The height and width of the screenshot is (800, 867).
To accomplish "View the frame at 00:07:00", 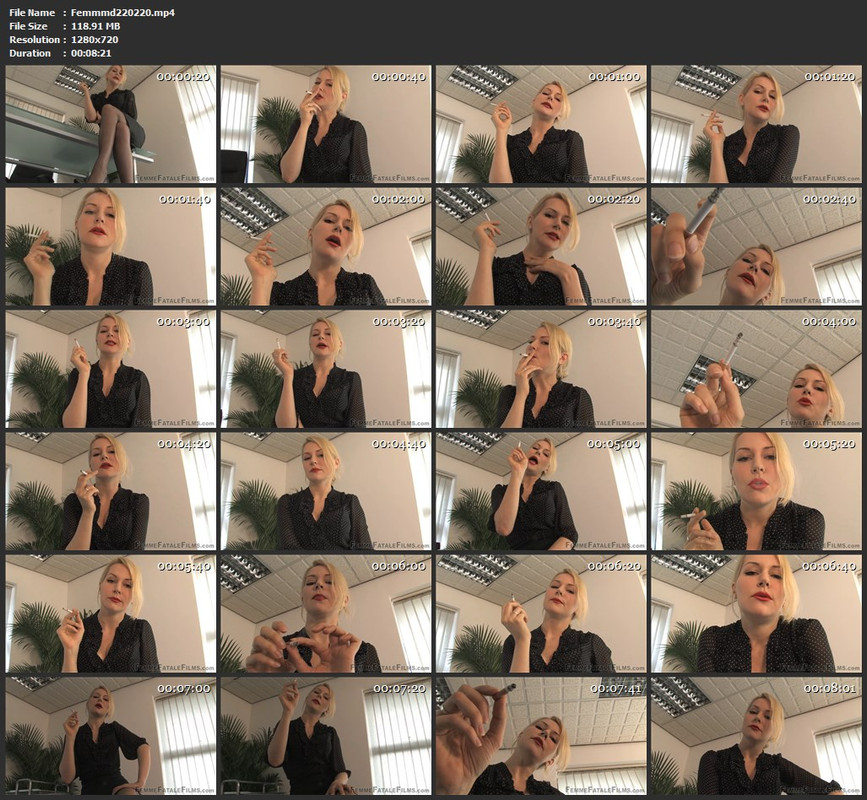I will [111, 736].
